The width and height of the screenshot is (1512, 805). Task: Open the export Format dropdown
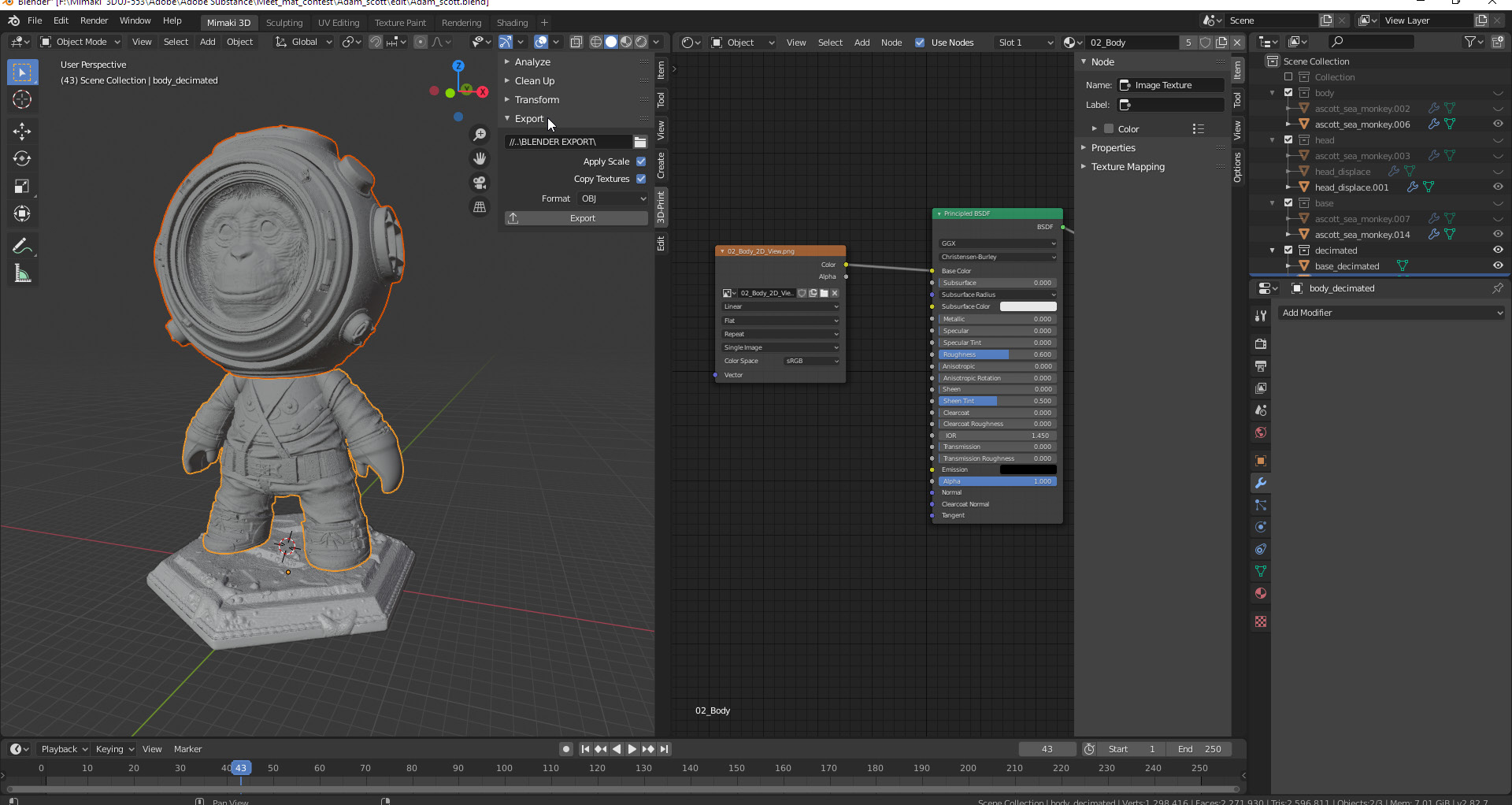613,198
